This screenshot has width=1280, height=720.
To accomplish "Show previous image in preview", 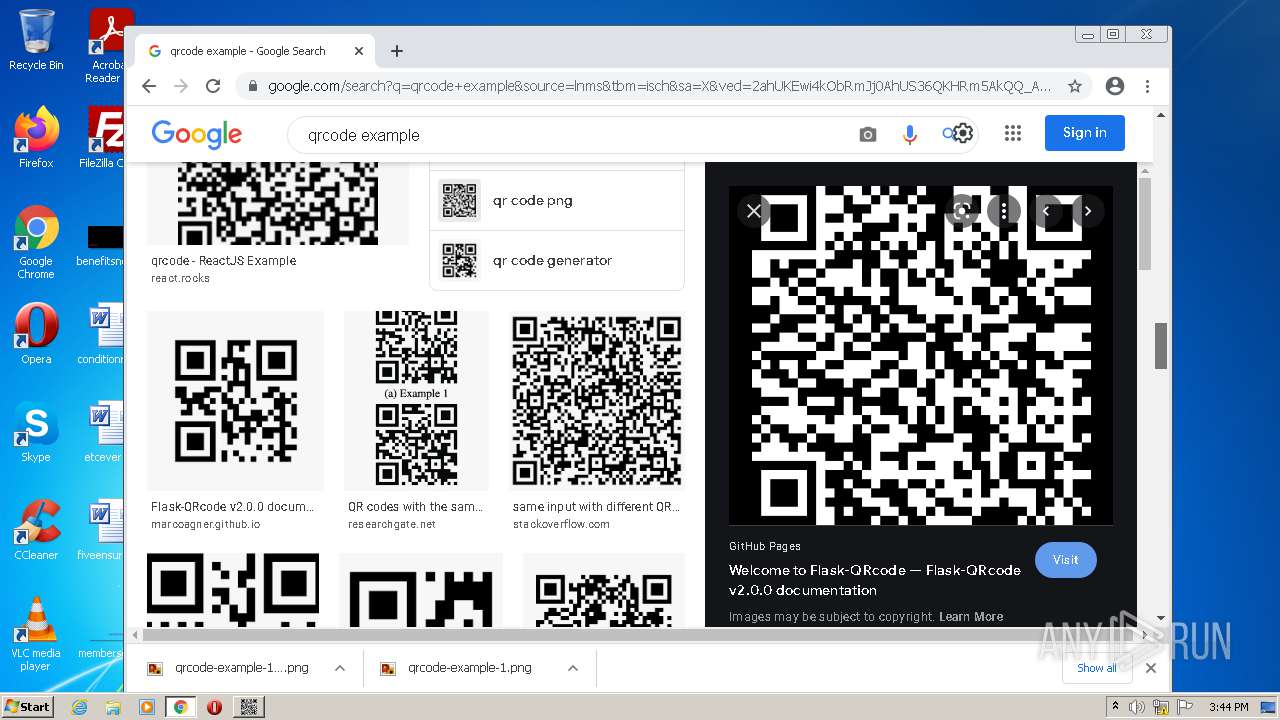I will (x=1046, y=211).
